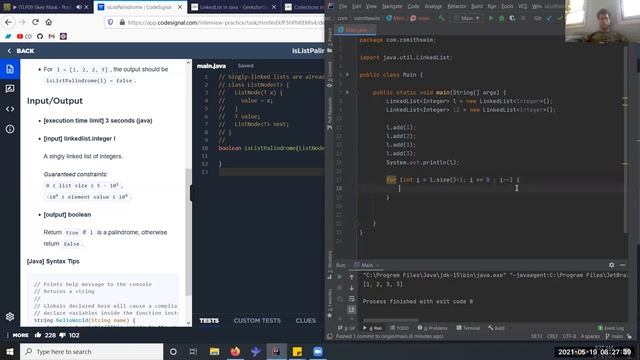The width and height of the screenshot is (640, 360).
Task: Open the IntelliJ Code menu
Action: pos(413,7)
